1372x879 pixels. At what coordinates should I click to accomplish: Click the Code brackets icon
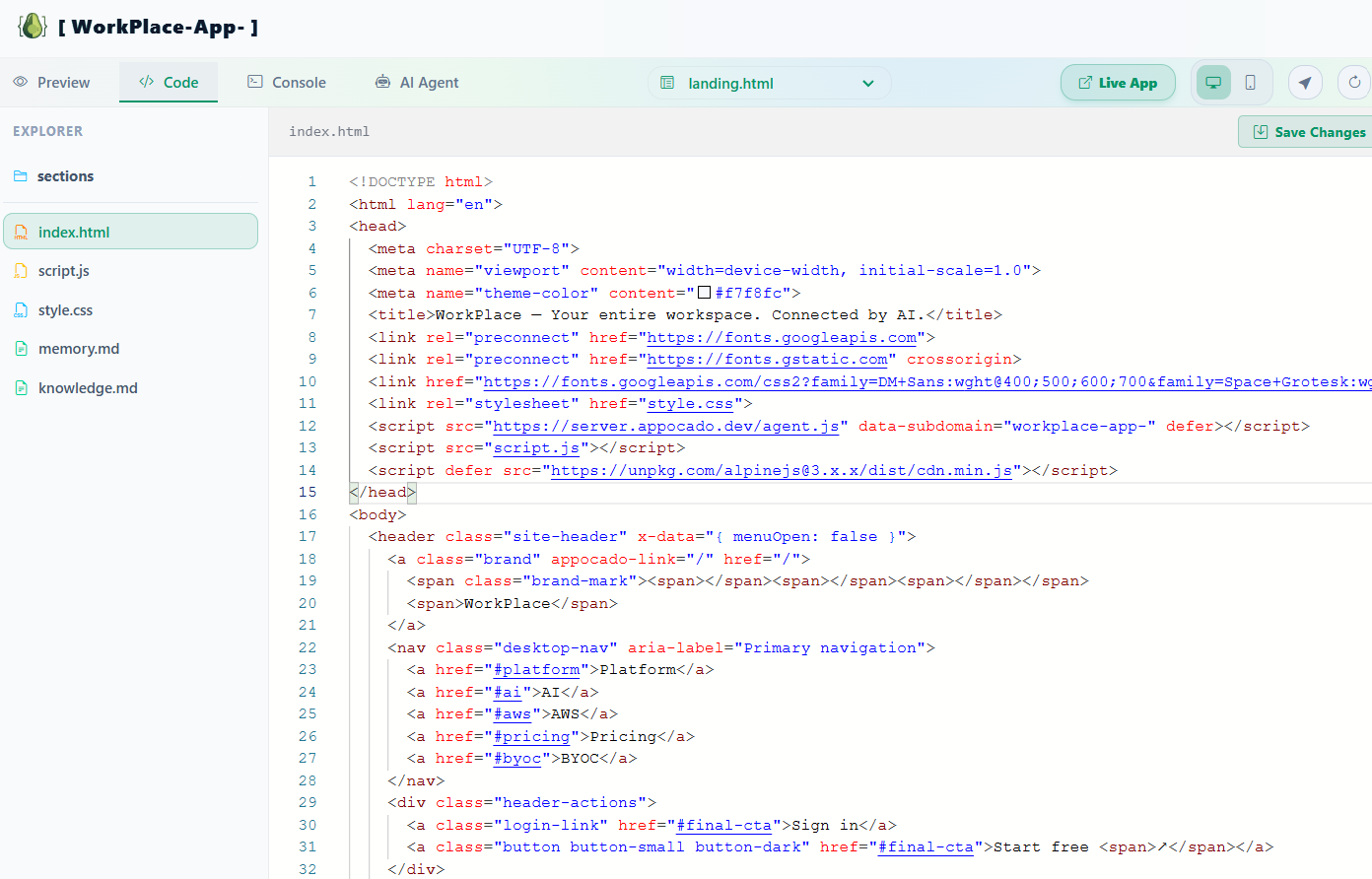pyautogui.click(x=146, y=82)
